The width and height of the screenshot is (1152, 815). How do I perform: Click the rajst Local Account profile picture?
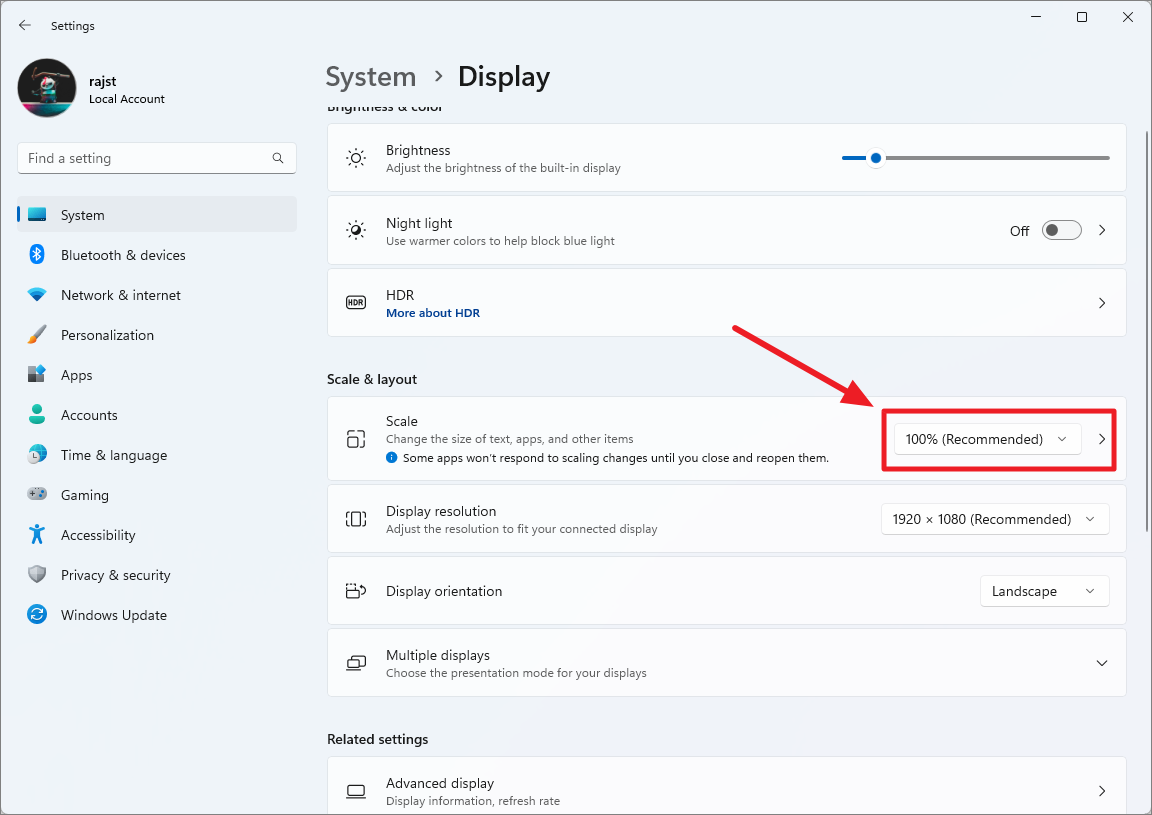[x=47, y=89]
